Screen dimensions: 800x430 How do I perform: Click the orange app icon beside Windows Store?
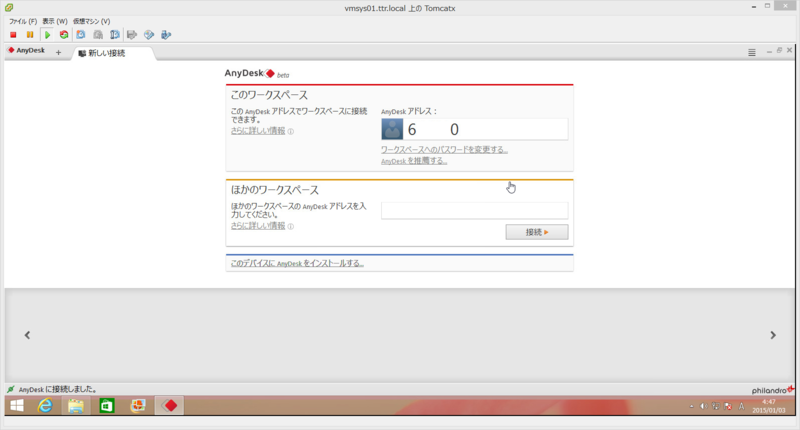tap(138, 406)
